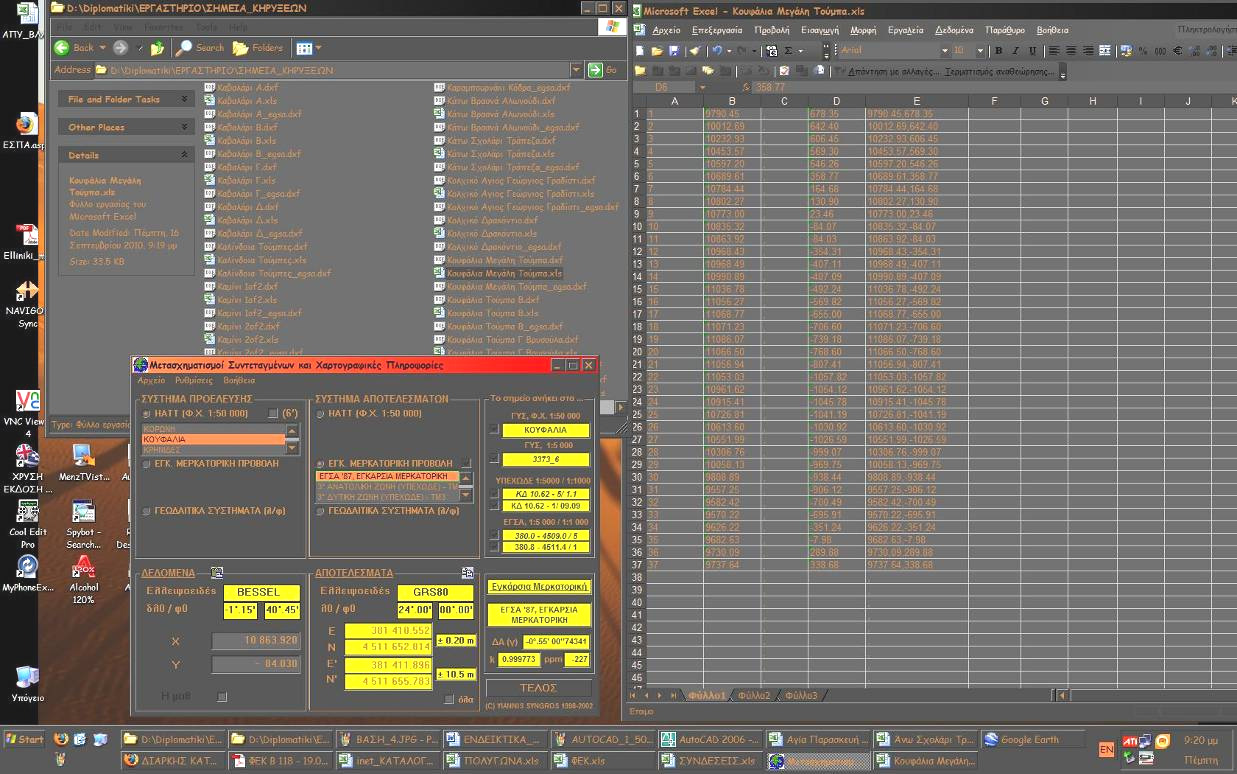Click the Back button in Explorer

click(76, 47)
